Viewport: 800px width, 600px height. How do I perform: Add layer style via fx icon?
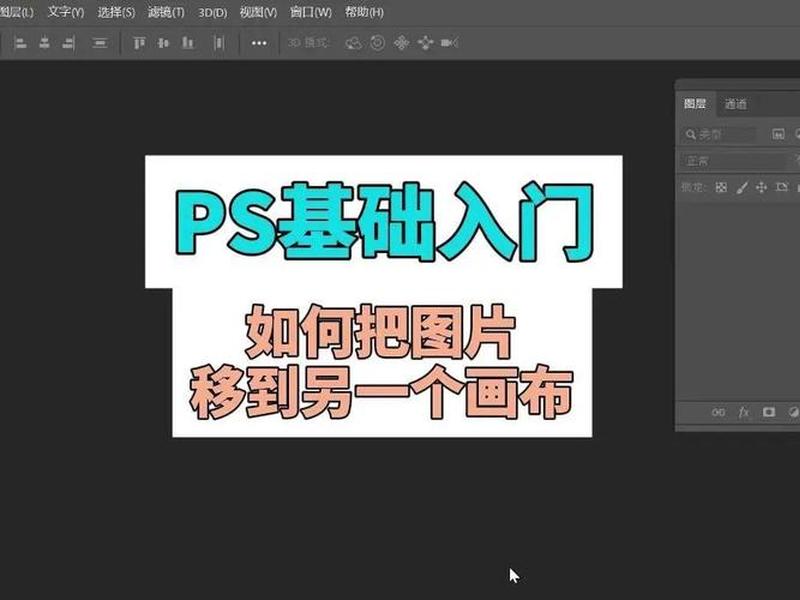744,412
